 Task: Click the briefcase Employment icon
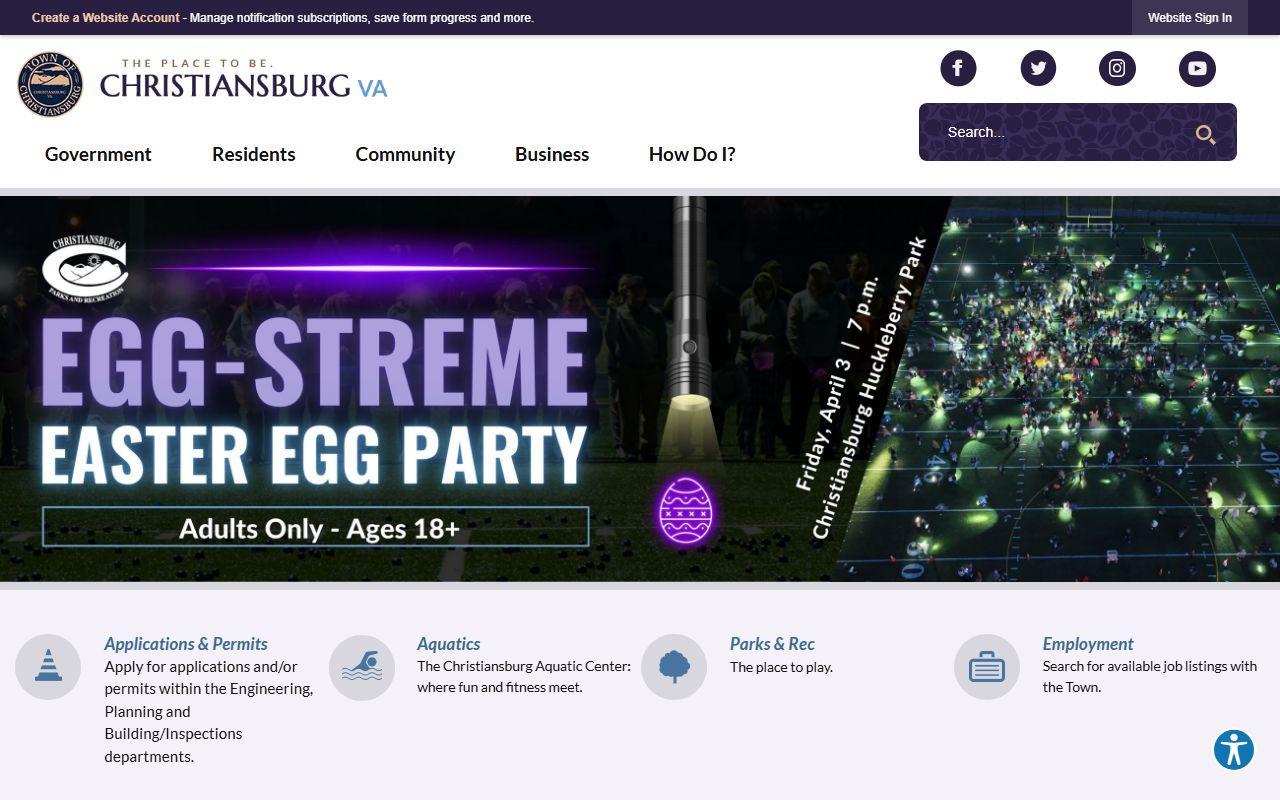[x=987, y=667]
